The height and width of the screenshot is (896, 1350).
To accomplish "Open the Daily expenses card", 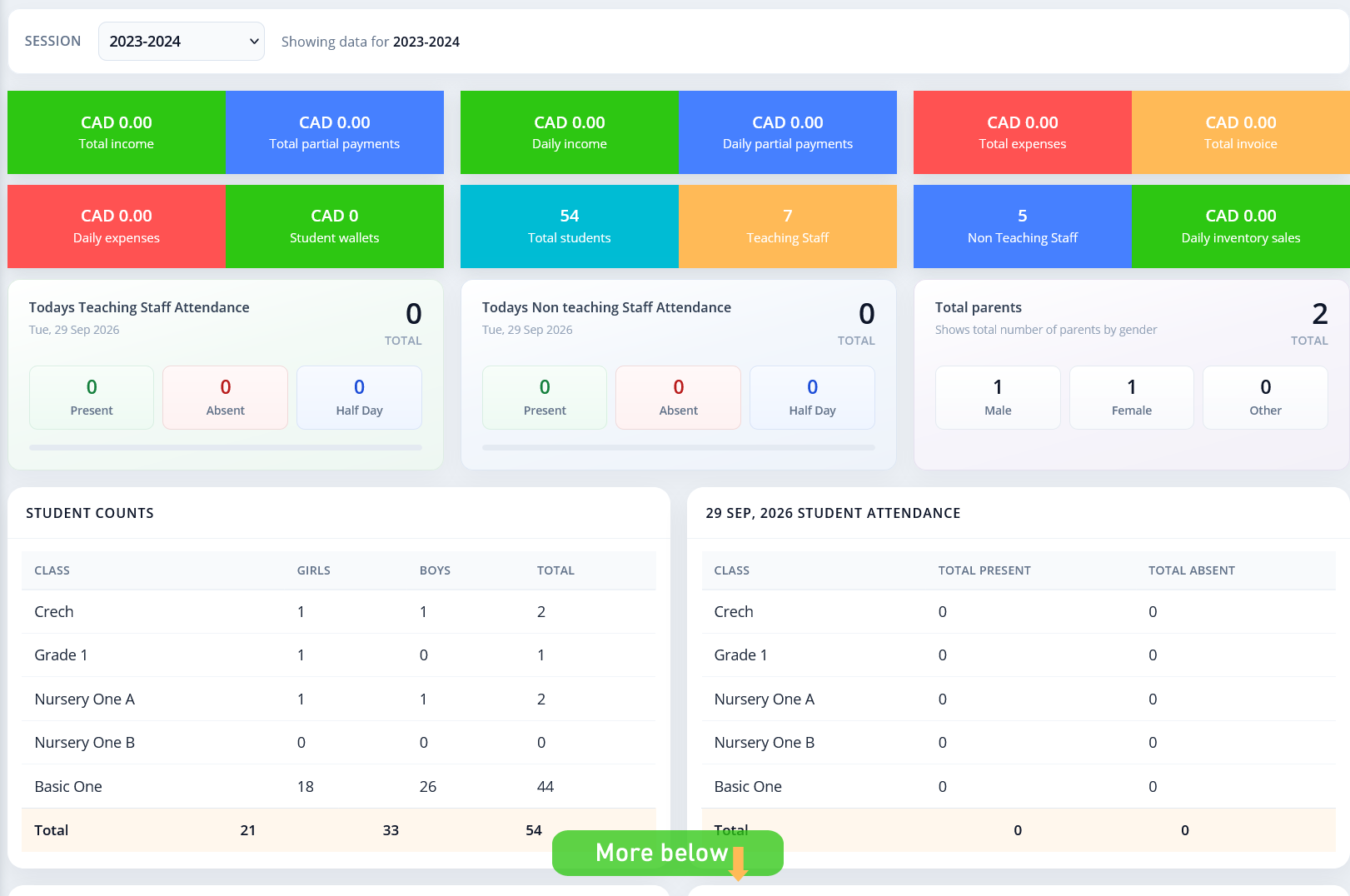I will (117, 226).
